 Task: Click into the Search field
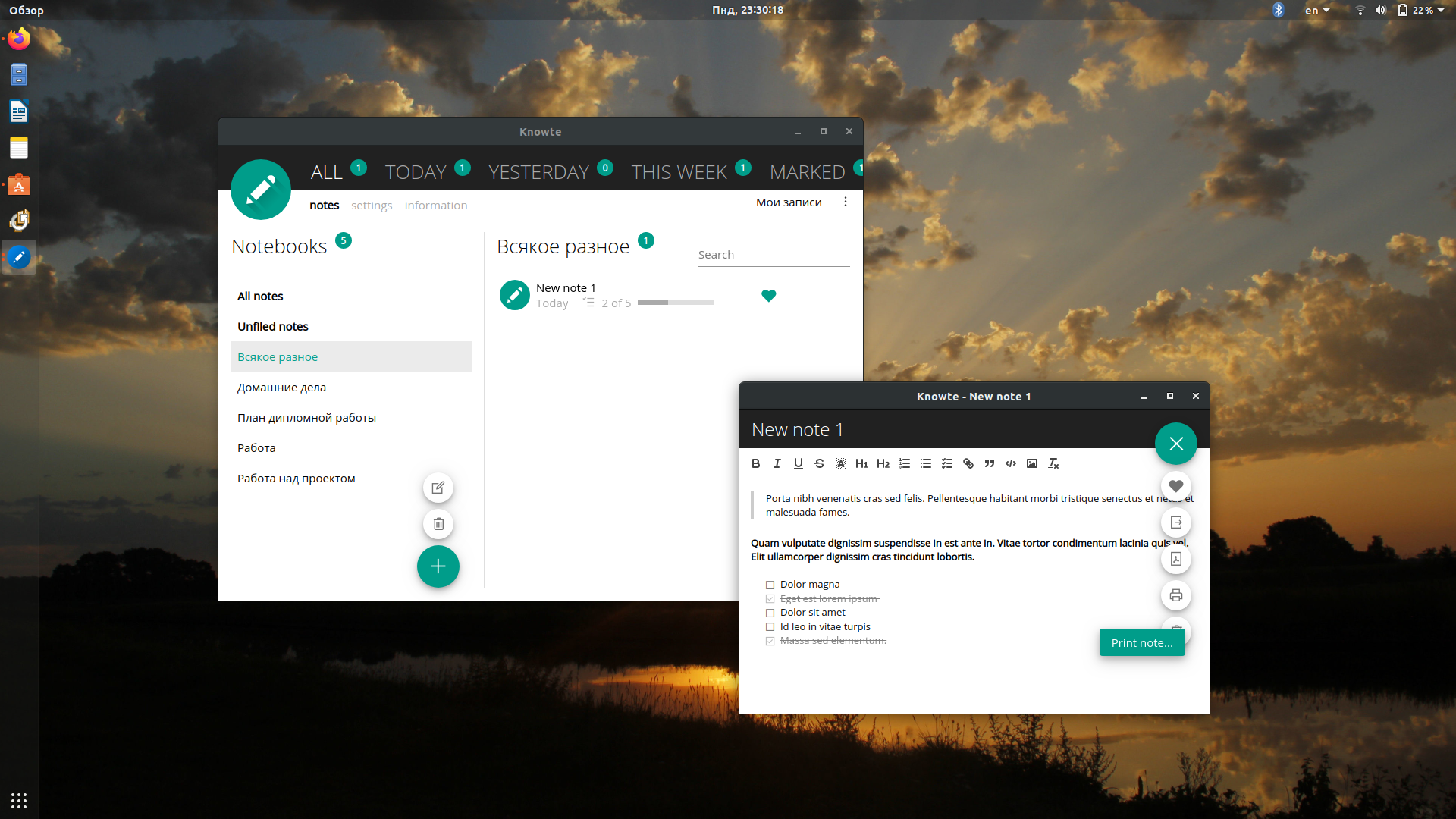(x=773, y=255)
